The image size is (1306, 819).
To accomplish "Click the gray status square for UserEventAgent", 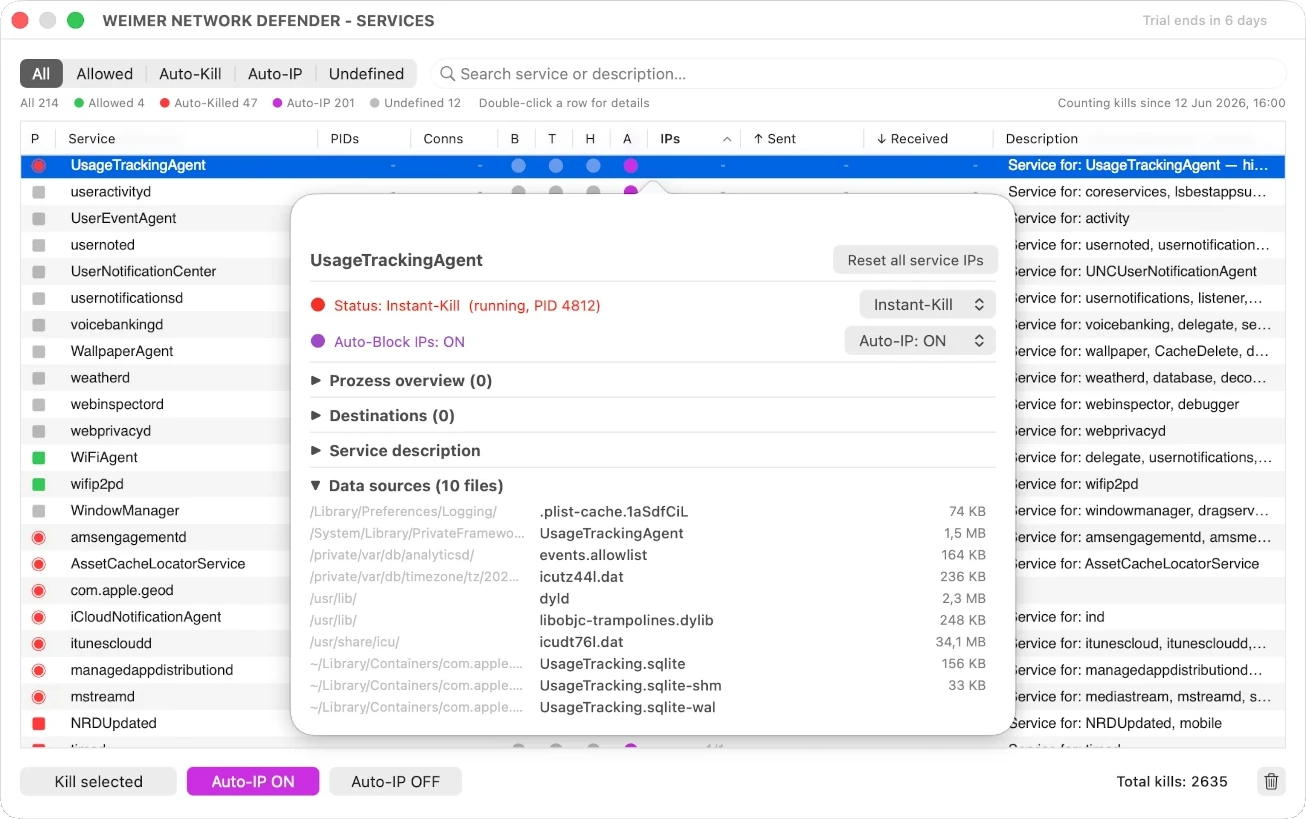I will coord(39,219).
